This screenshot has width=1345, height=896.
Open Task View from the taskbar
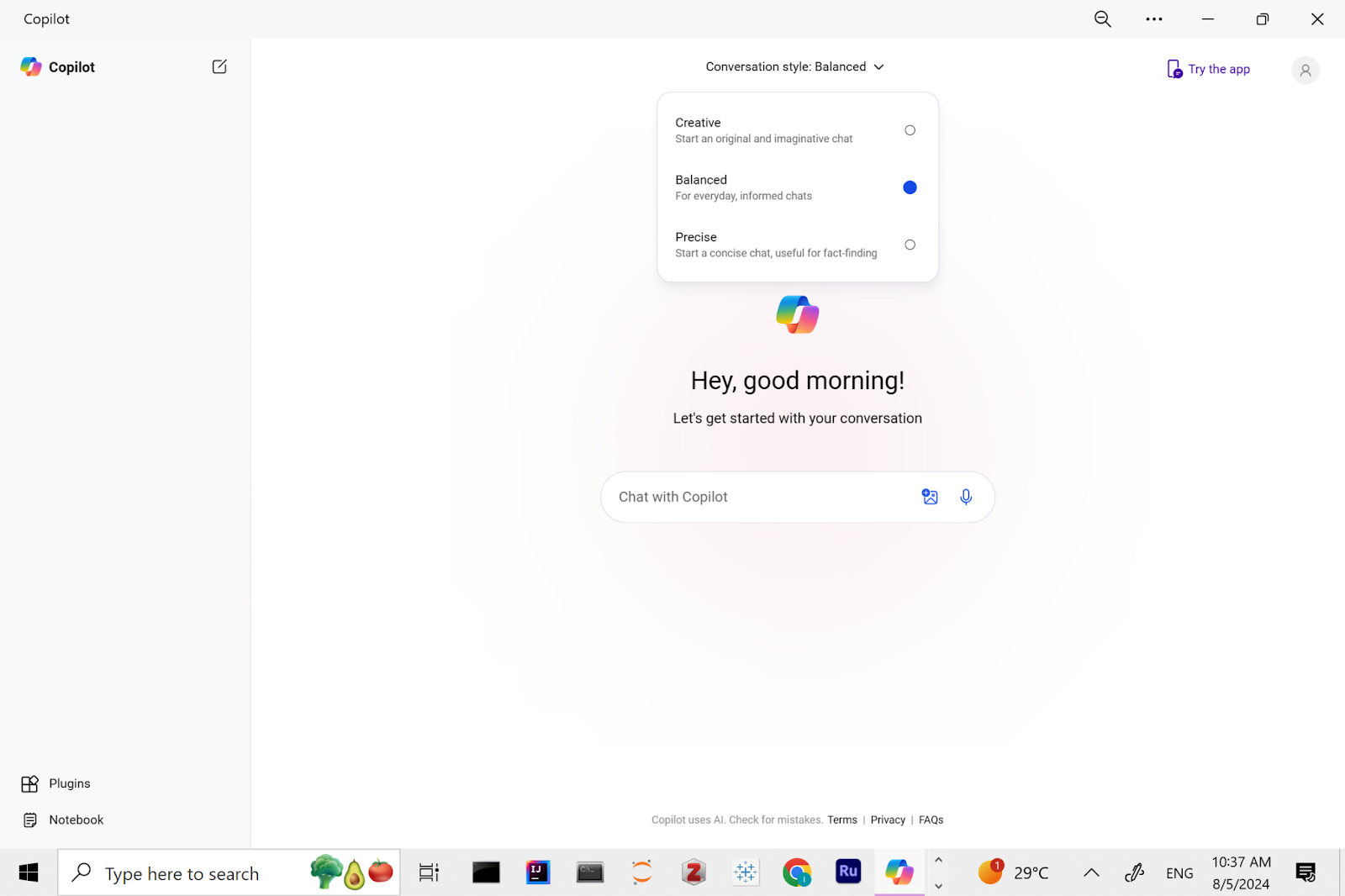pyautogui.click(x=429, y=873)
